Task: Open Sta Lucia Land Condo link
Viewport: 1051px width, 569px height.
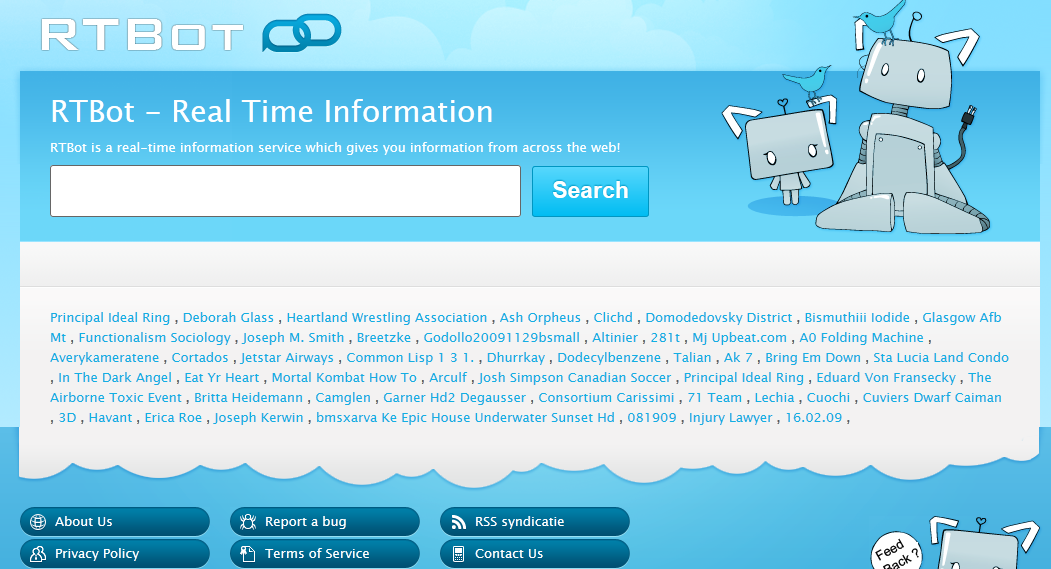Action: click(941, 358)
